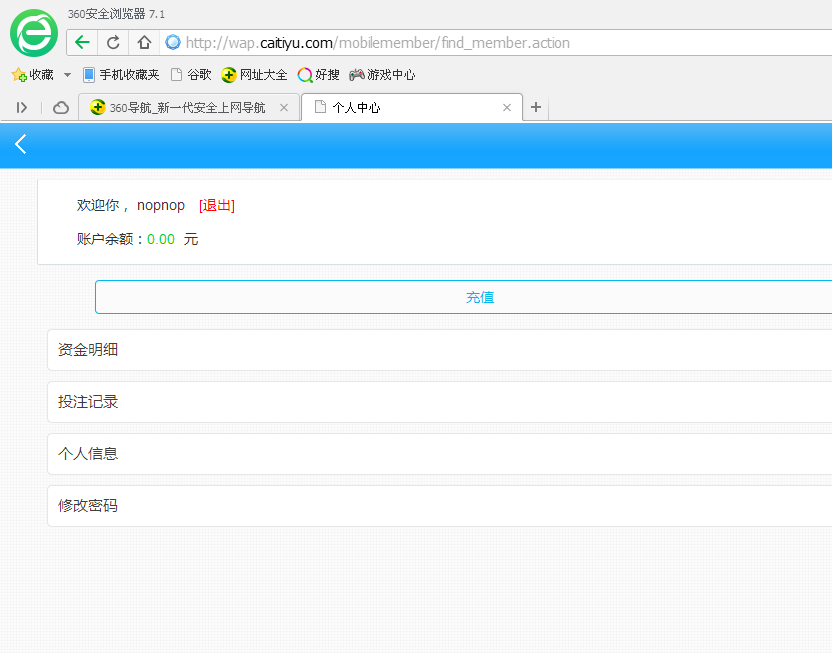Click the 0.00 balance value

[x=161, y=239]
